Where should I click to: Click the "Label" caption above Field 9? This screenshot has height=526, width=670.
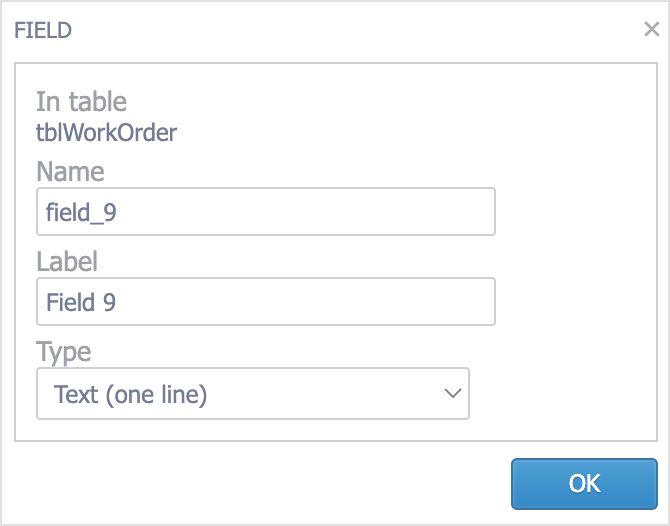pos(67,261)
